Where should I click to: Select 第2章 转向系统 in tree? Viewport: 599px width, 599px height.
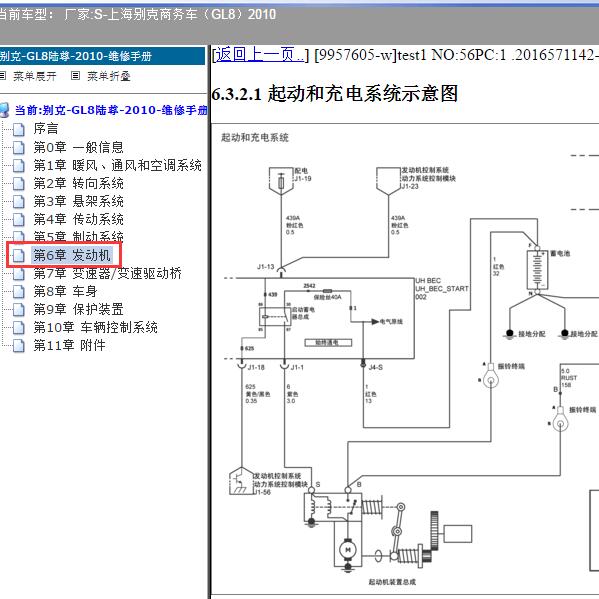click(78, 183)
